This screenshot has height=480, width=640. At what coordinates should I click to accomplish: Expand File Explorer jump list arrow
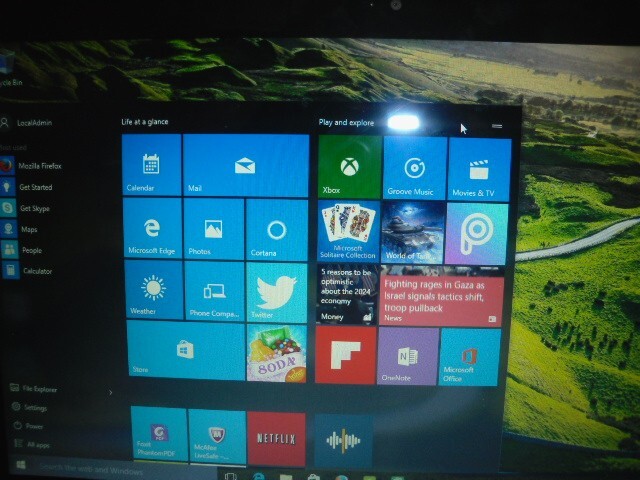(111, 392)
